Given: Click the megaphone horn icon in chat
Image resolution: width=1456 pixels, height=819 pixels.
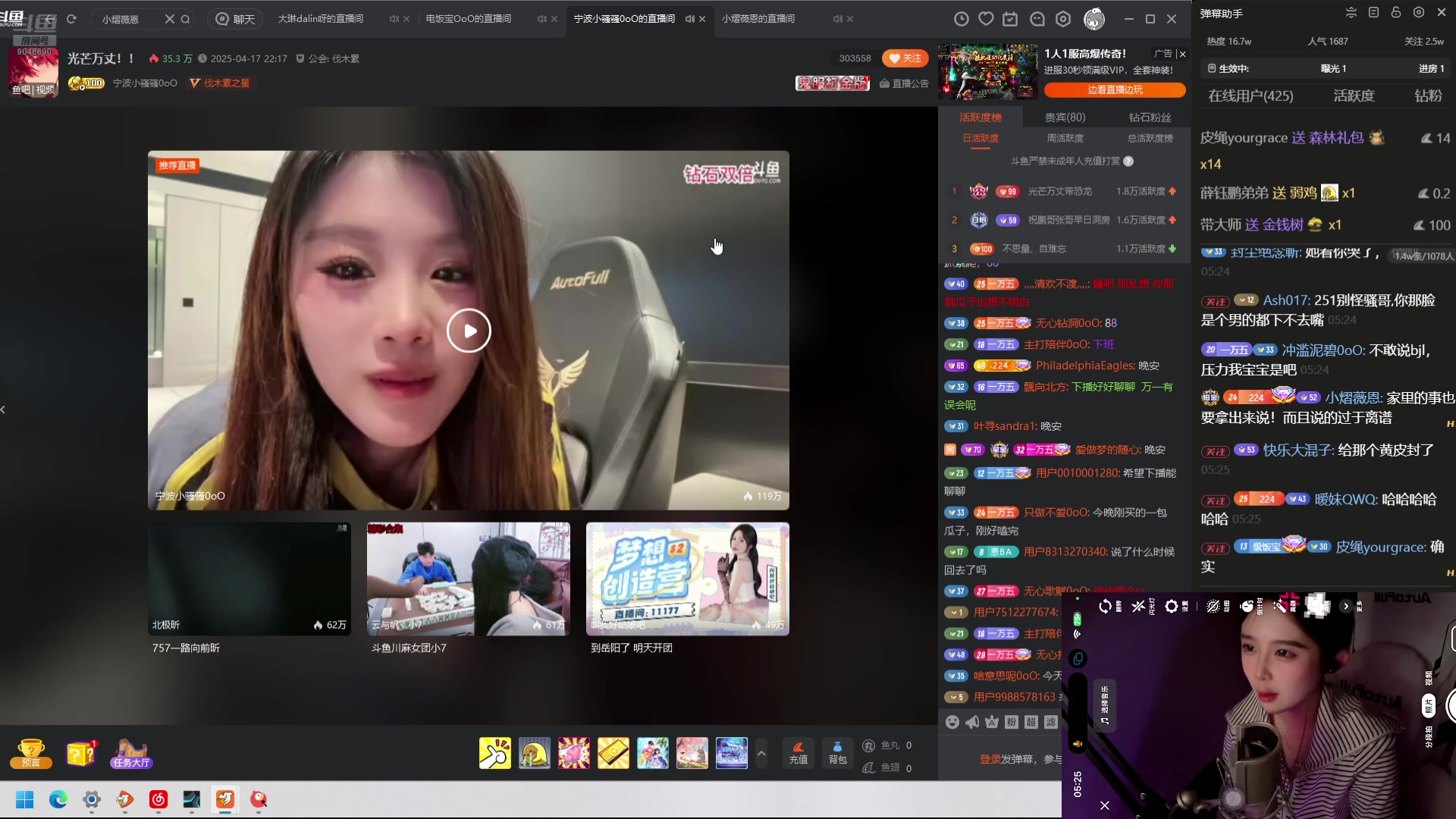Looking at the screenshot, I should click(x=972, y=722).
